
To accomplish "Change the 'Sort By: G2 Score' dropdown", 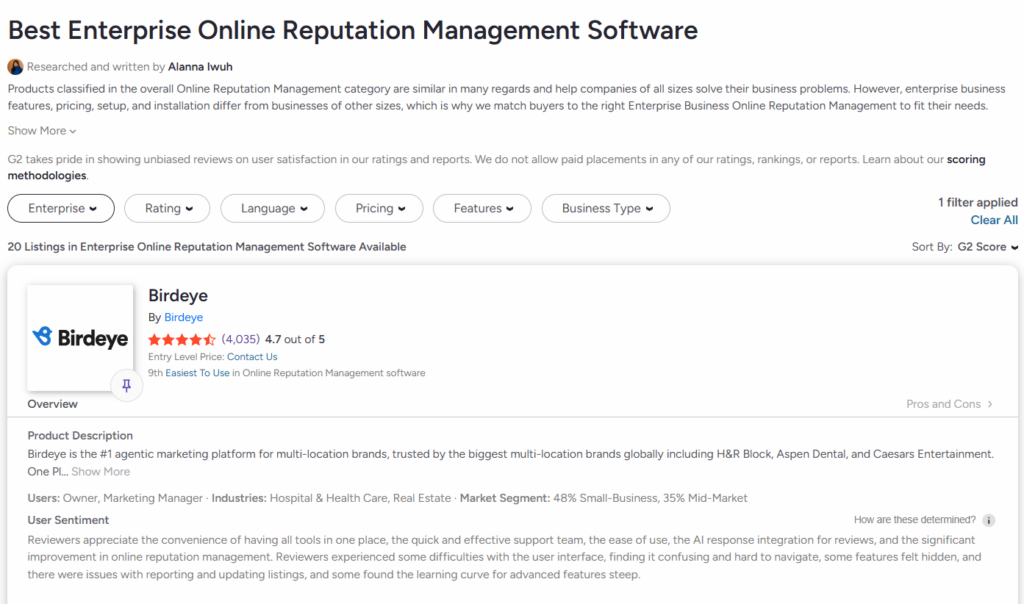I will 965,247.
